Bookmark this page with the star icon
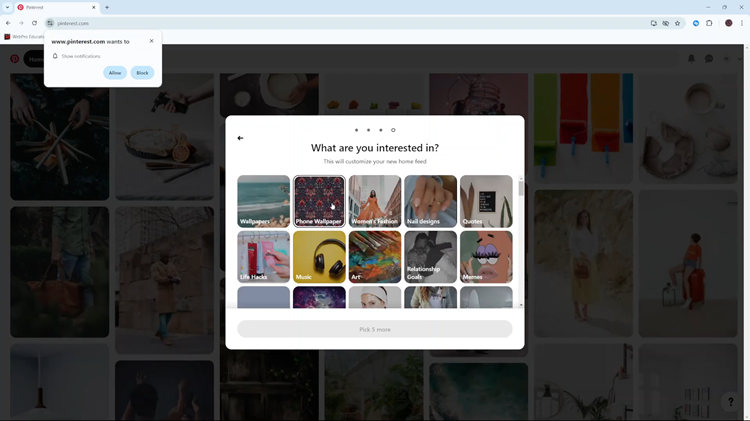This screenshot has height=421, width=750. (677, 23)
